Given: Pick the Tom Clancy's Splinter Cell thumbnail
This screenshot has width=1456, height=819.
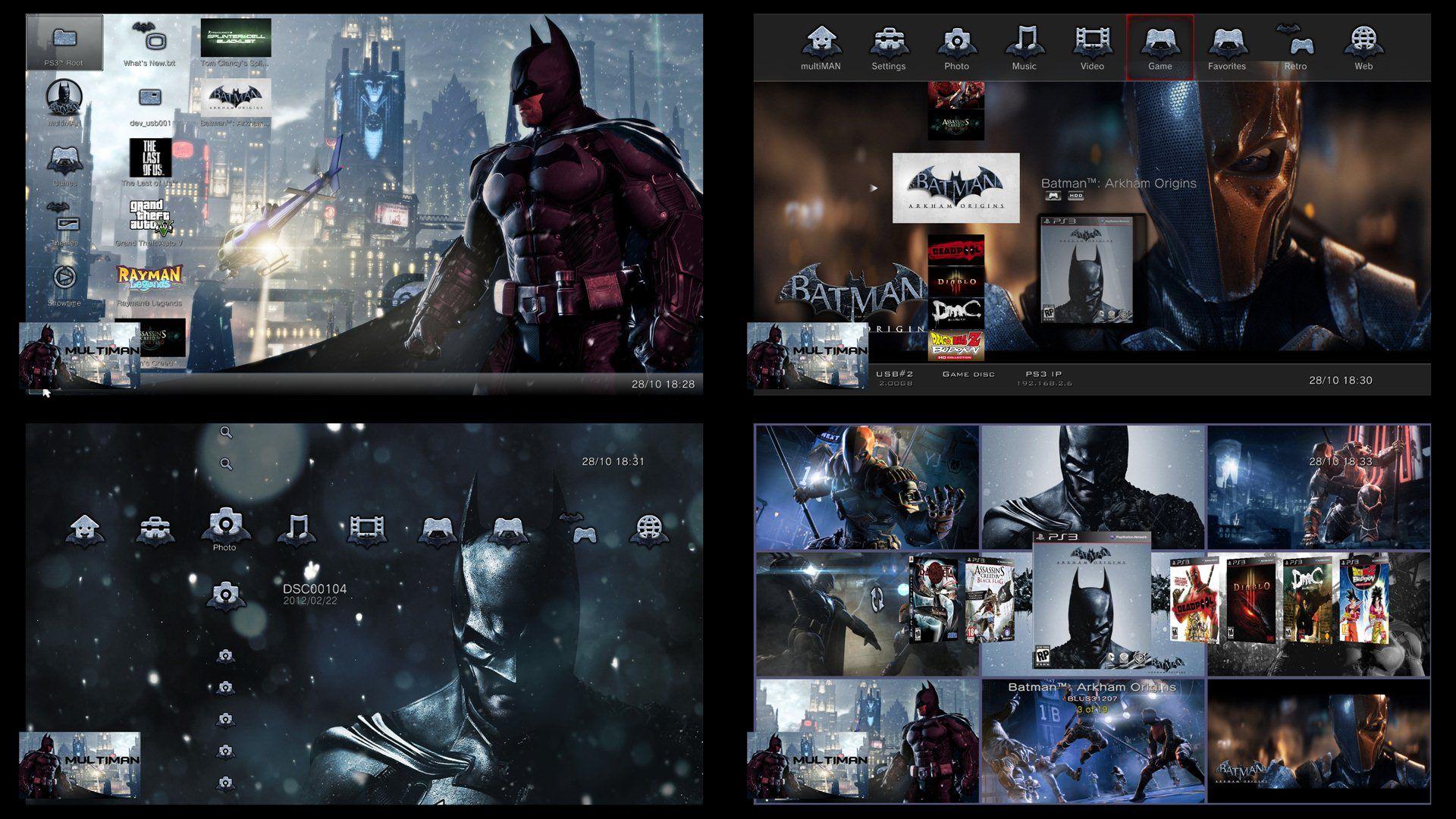Looking at the screenshot, I should click(x=235, y=38).
